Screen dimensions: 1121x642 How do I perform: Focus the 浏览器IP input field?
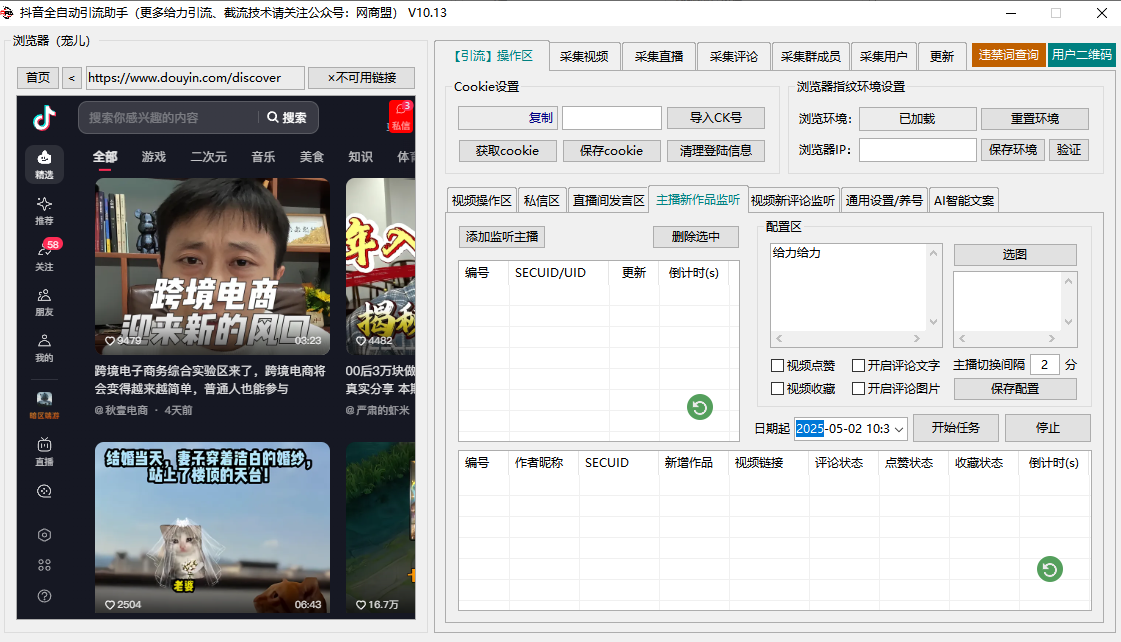917,150
